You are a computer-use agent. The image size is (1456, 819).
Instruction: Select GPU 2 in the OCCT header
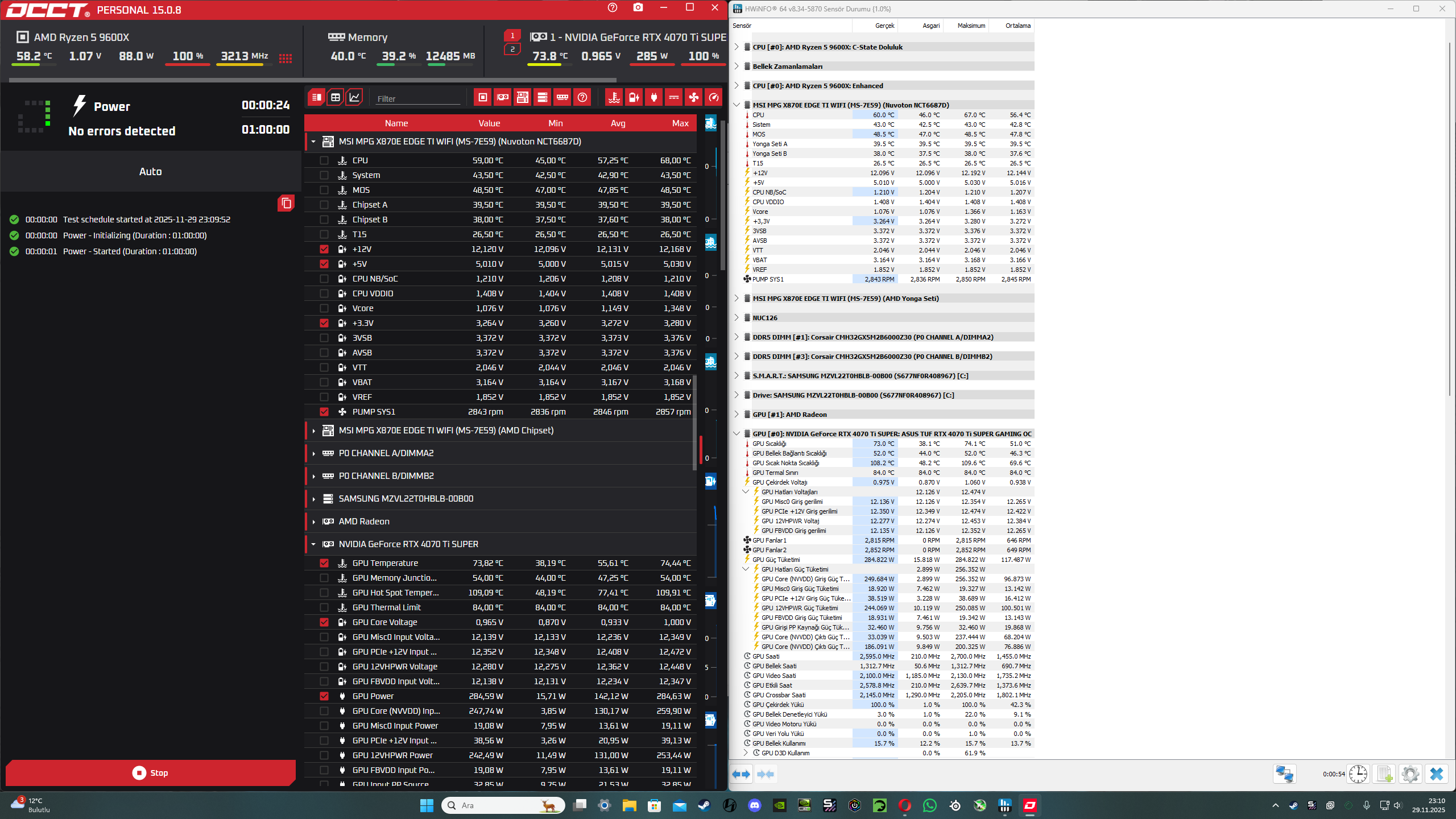[512, 49]
